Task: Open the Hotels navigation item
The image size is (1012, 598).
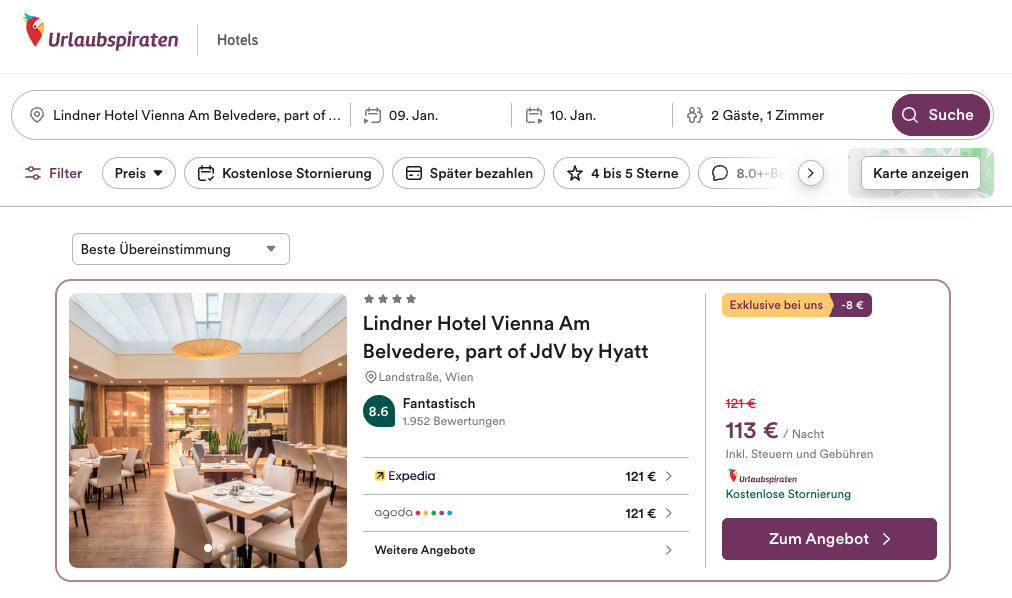Action: click(237, 40)
